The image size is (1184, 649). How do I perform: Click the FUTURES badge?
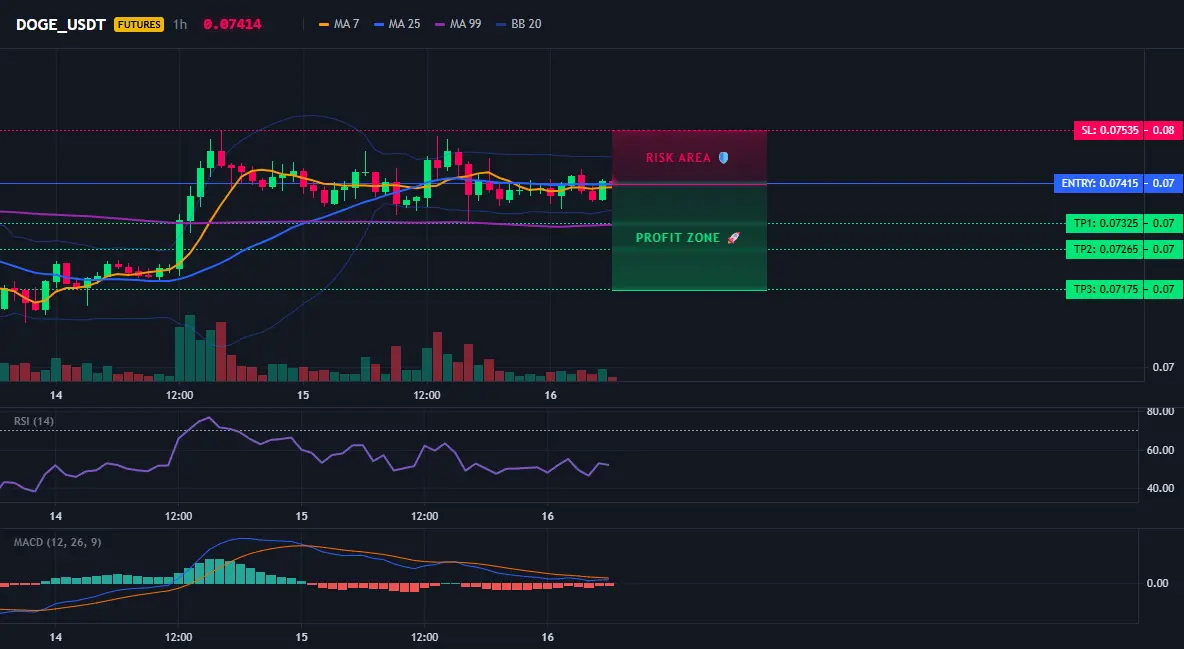point(139,24)
